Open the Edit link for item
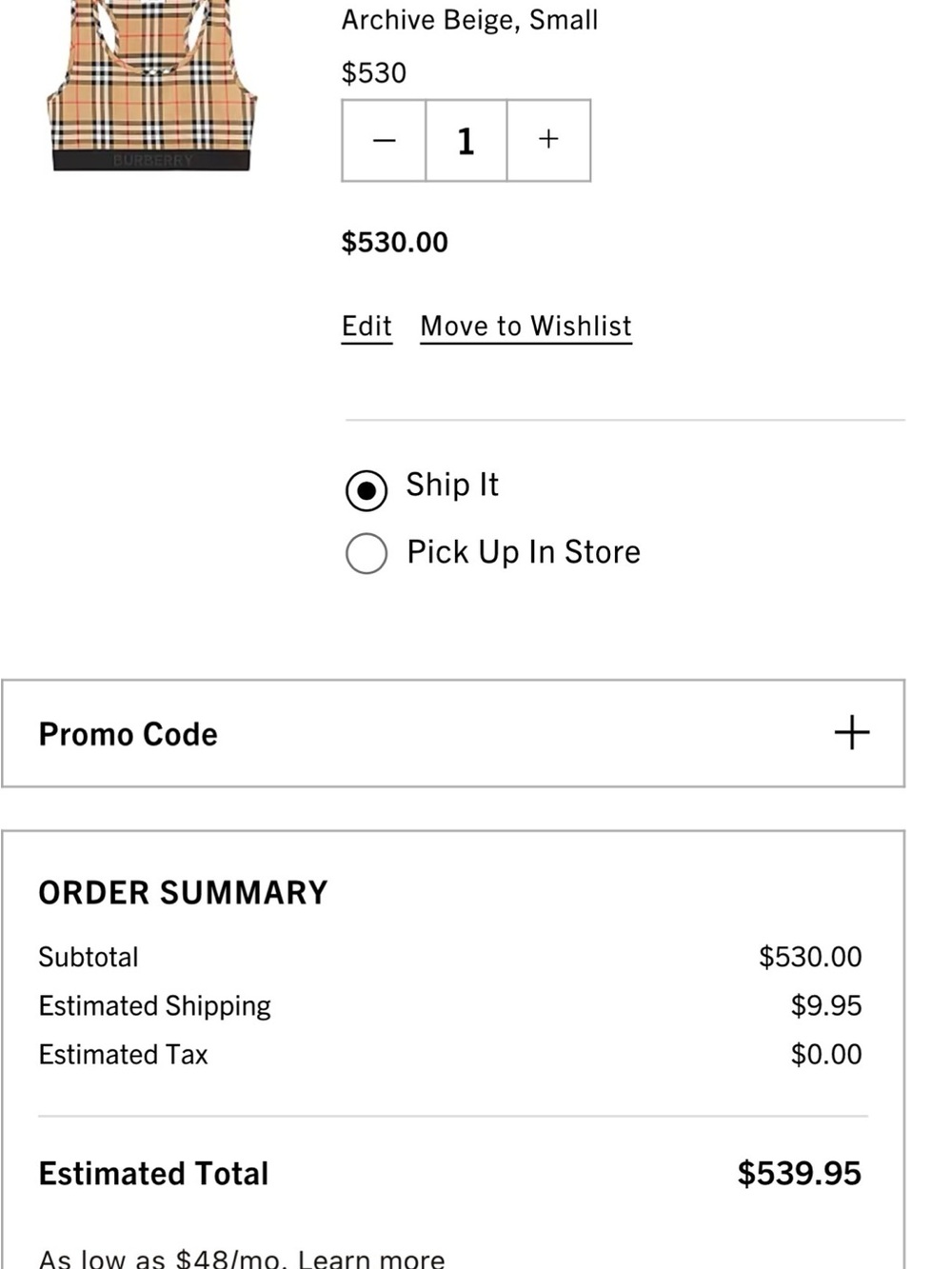Viewport: 952px width, 1269px height. 367,327
